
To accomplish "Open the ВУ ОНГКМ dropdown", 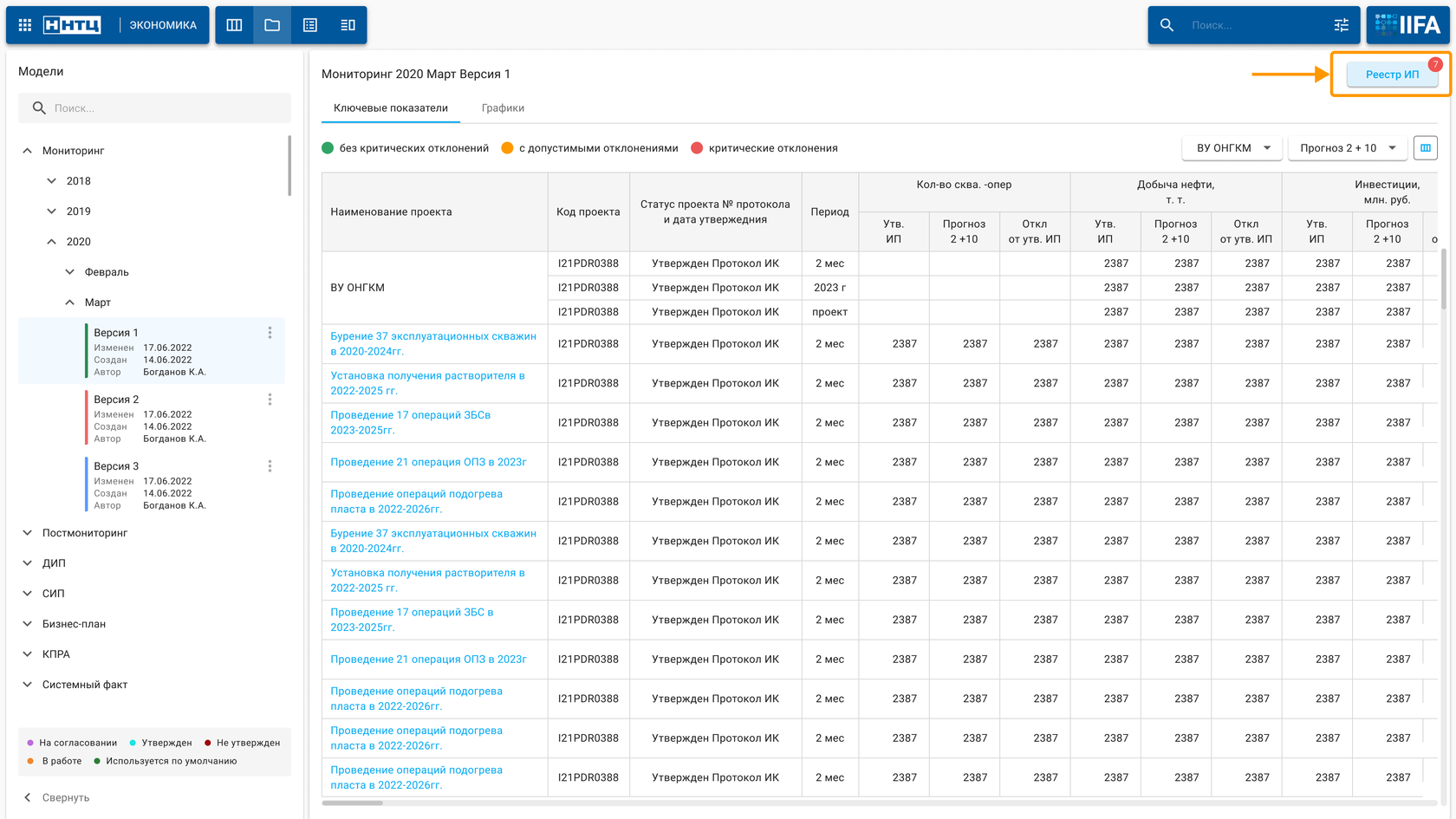I will click(x=1232, y=148).
